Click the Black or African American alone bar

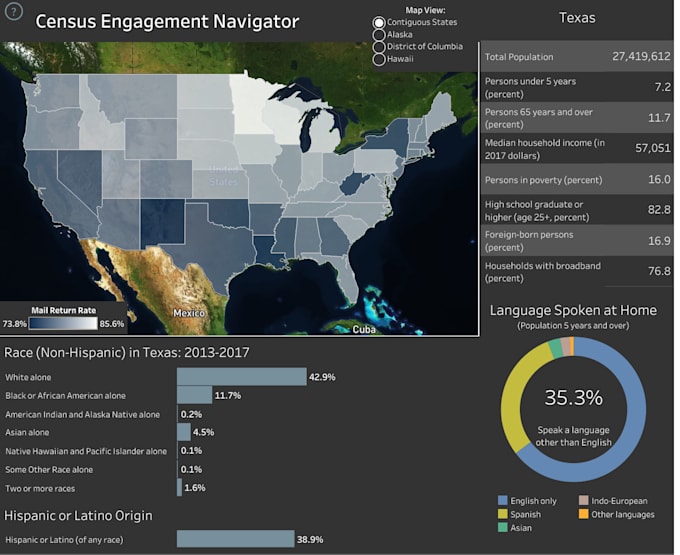coord(194,395)
